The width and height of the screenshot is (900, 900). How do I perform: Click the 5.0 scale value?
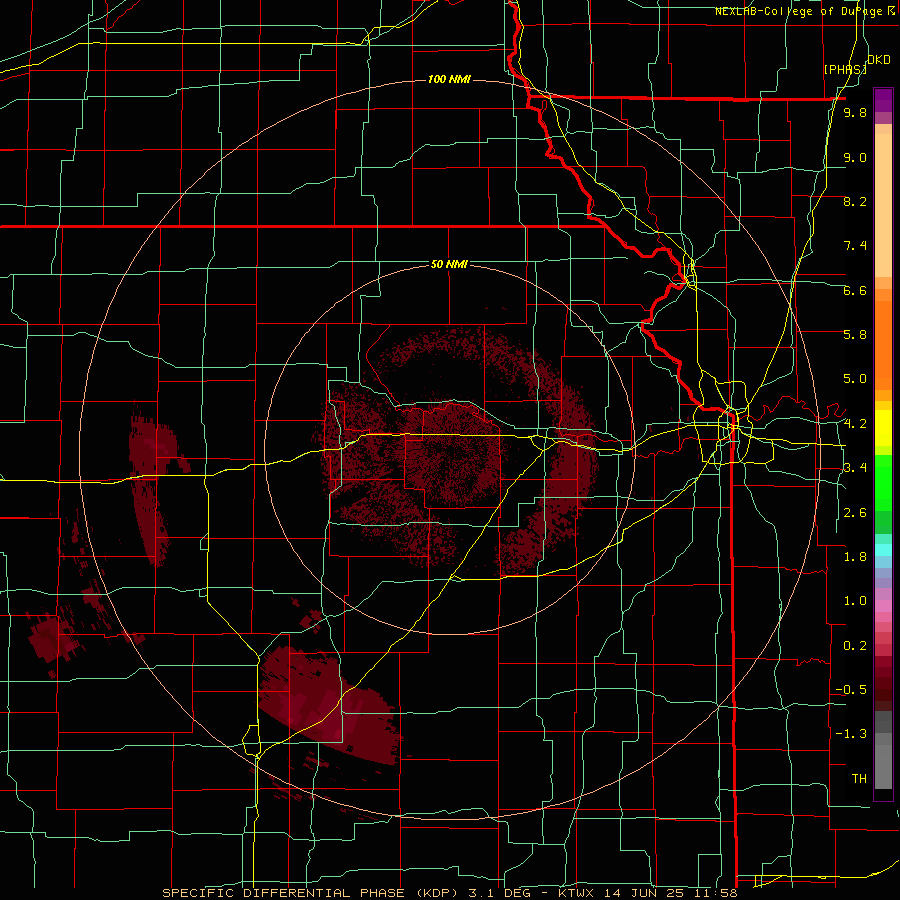(x=855, y=379)
